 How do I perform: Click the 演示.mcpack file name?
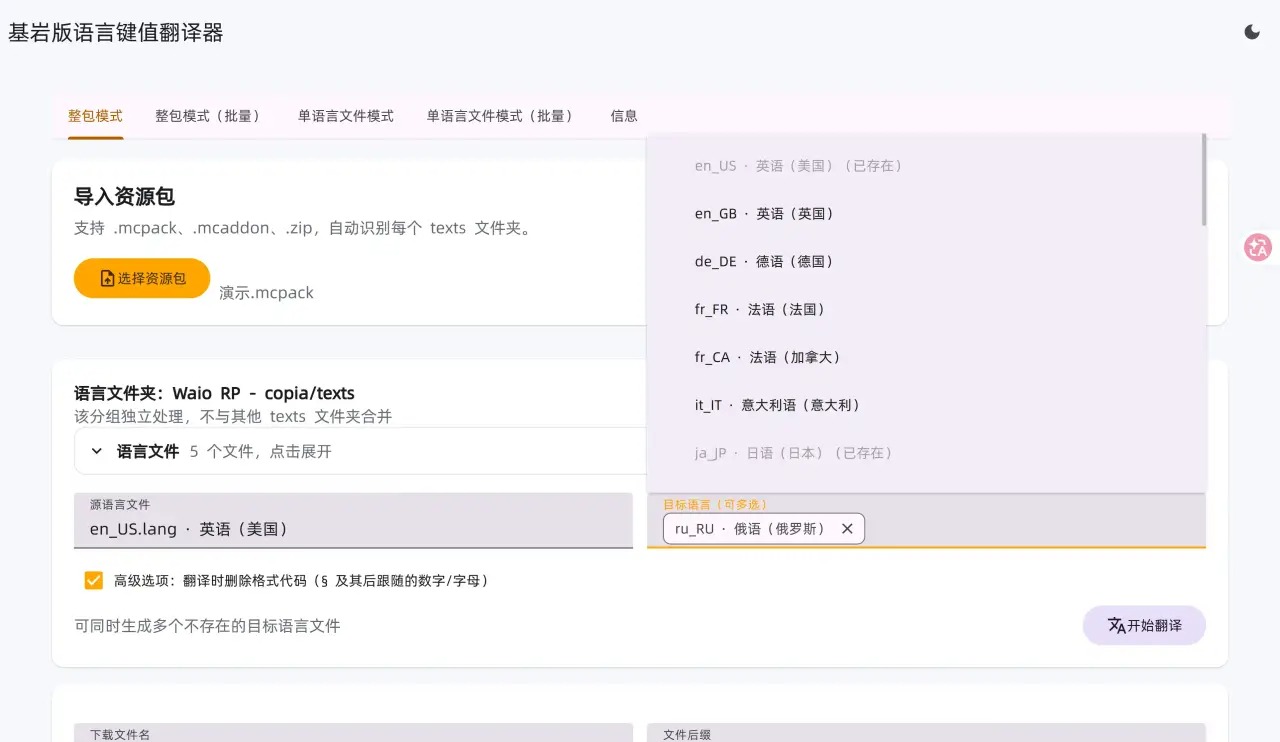click(267, 293)
